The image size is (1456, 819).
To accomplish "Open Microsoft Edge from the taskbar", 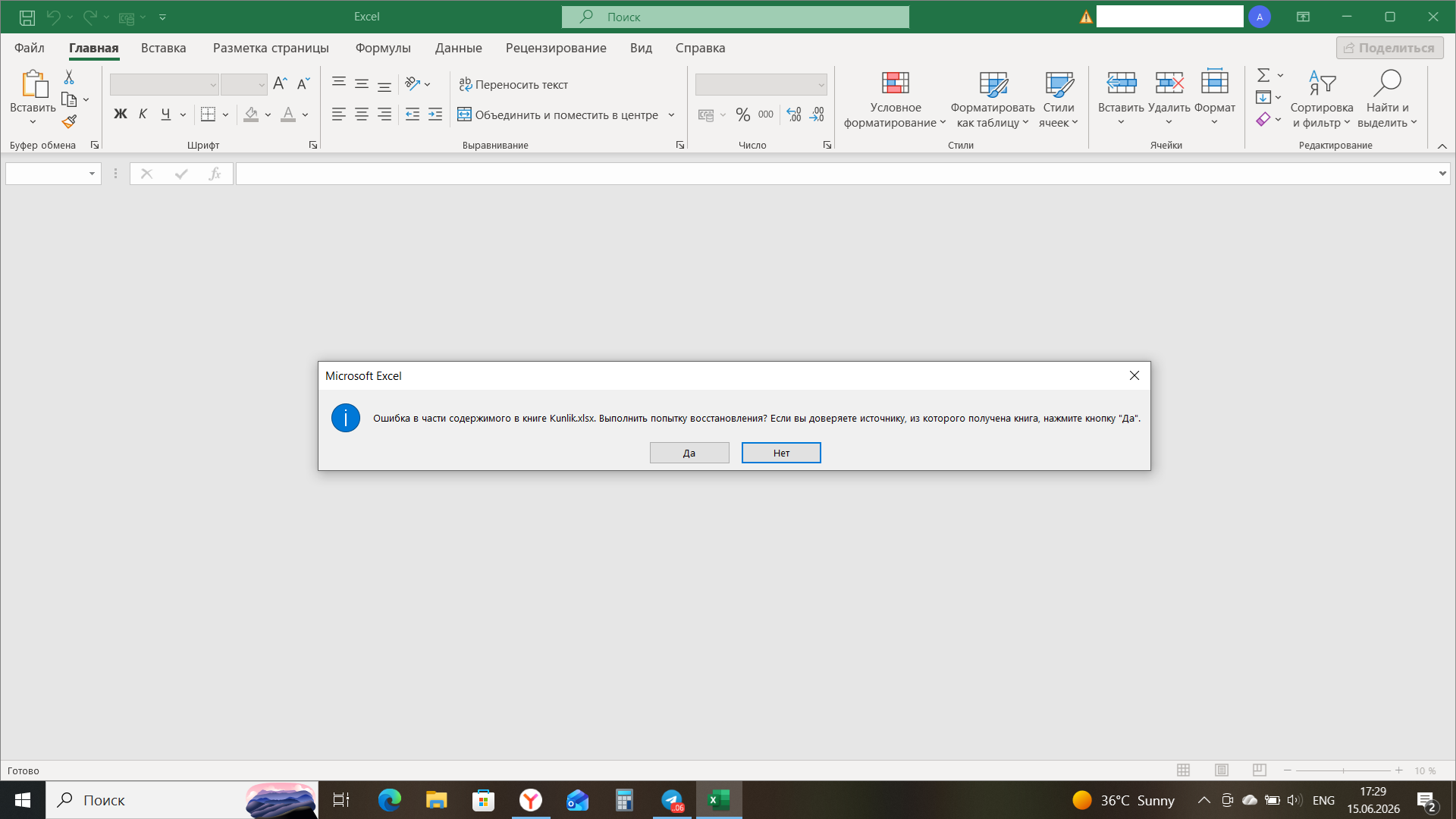I will coord(389,800).
